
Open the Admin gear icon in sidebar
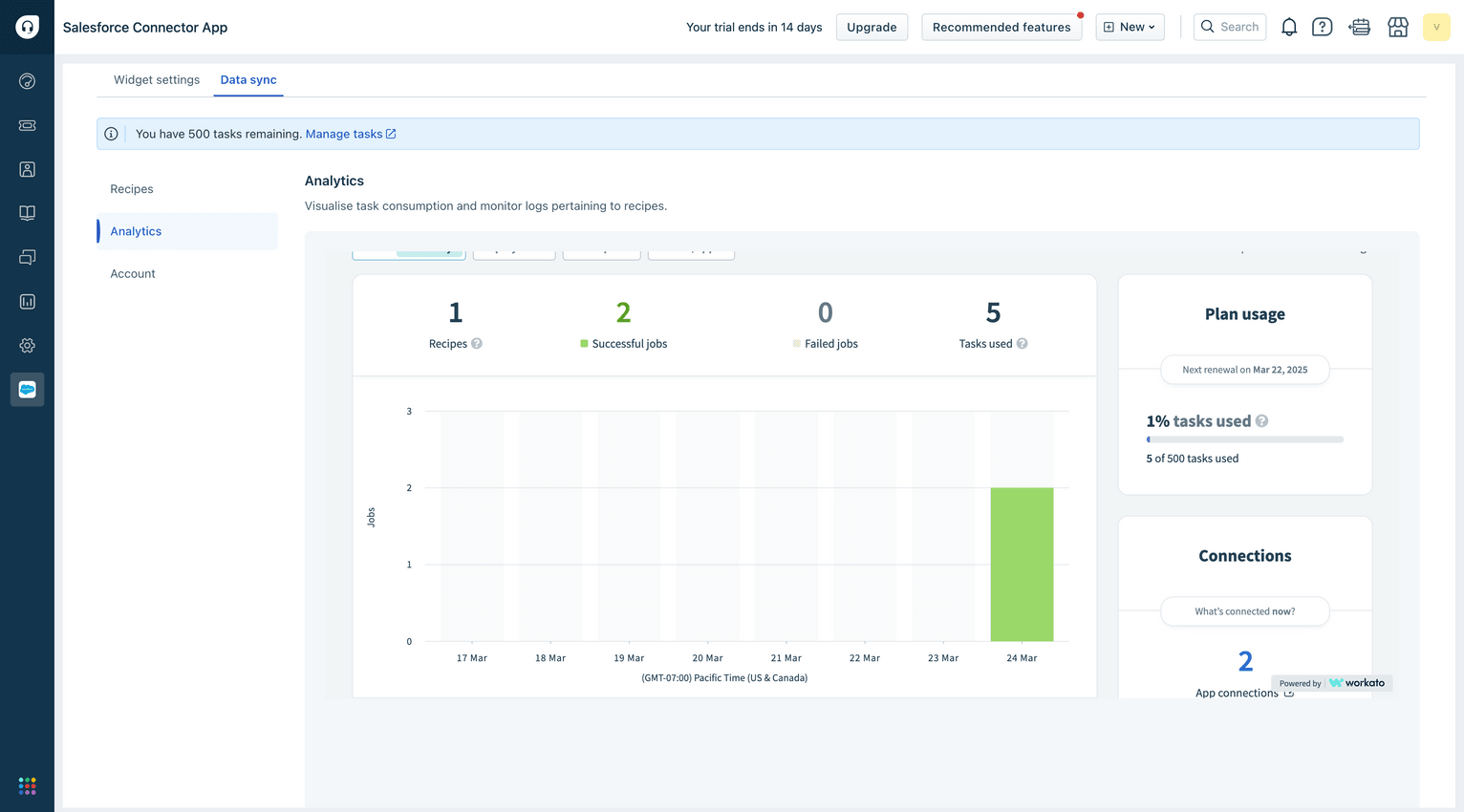(x=27, y=345)
